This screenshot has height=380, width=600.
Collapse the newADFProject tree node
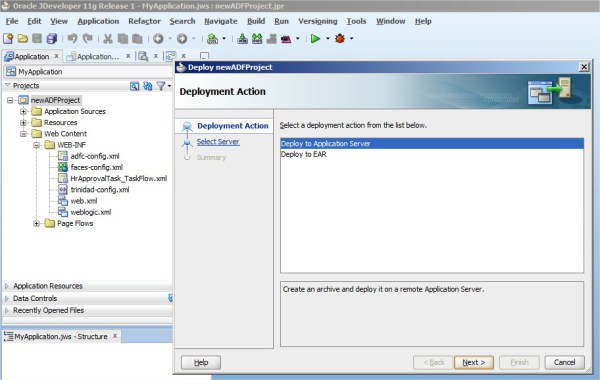click(10, 100)
